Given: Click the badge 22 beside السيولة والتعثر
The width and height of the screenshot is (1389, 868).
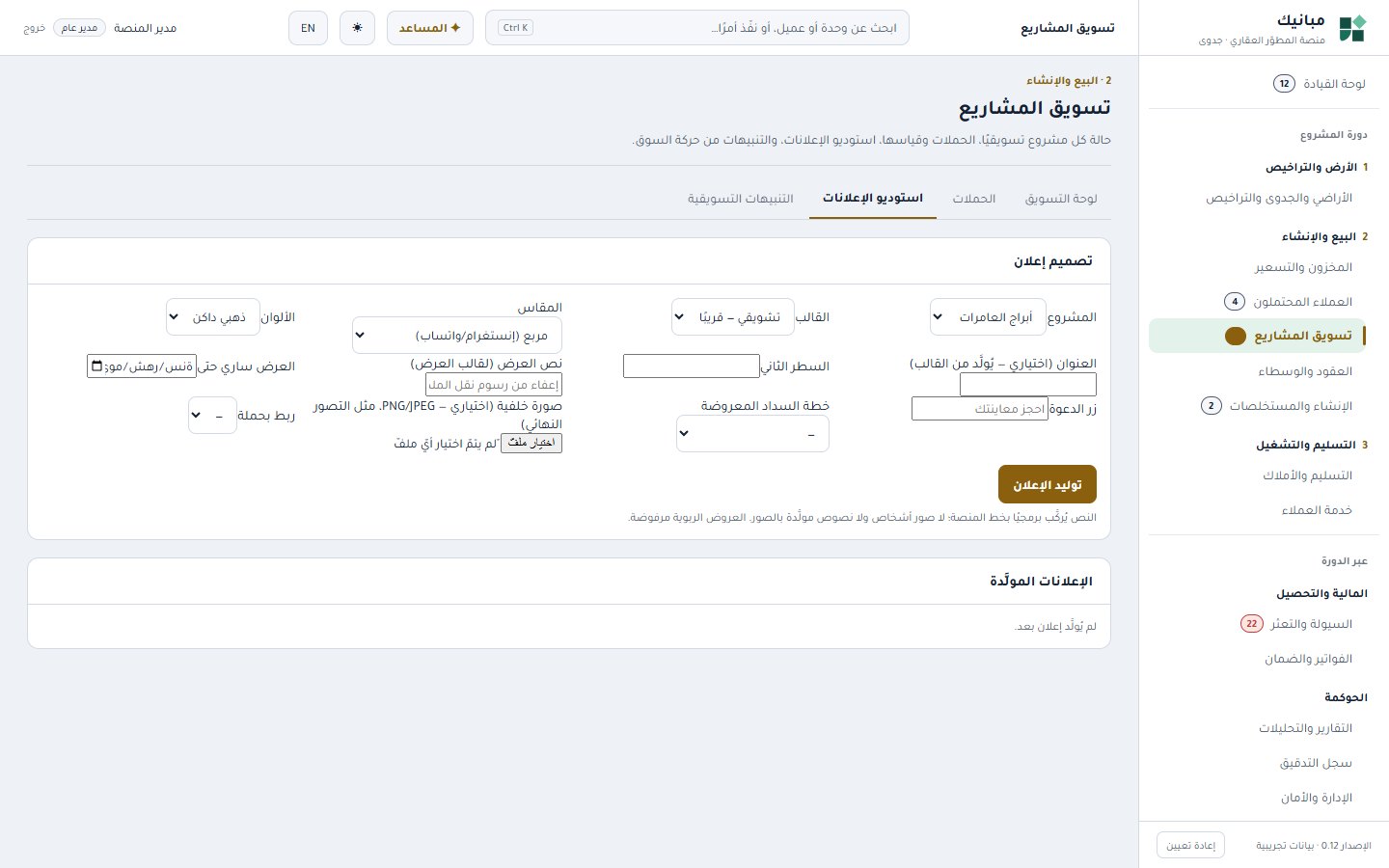Looking at the screenshot, I should tap(1251, 624).
